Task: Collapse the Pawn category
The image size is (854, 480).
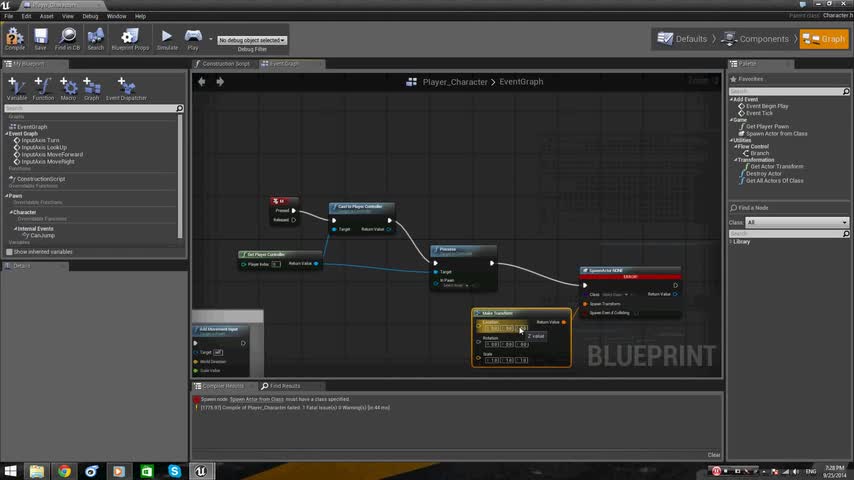Action: point(7,196)
